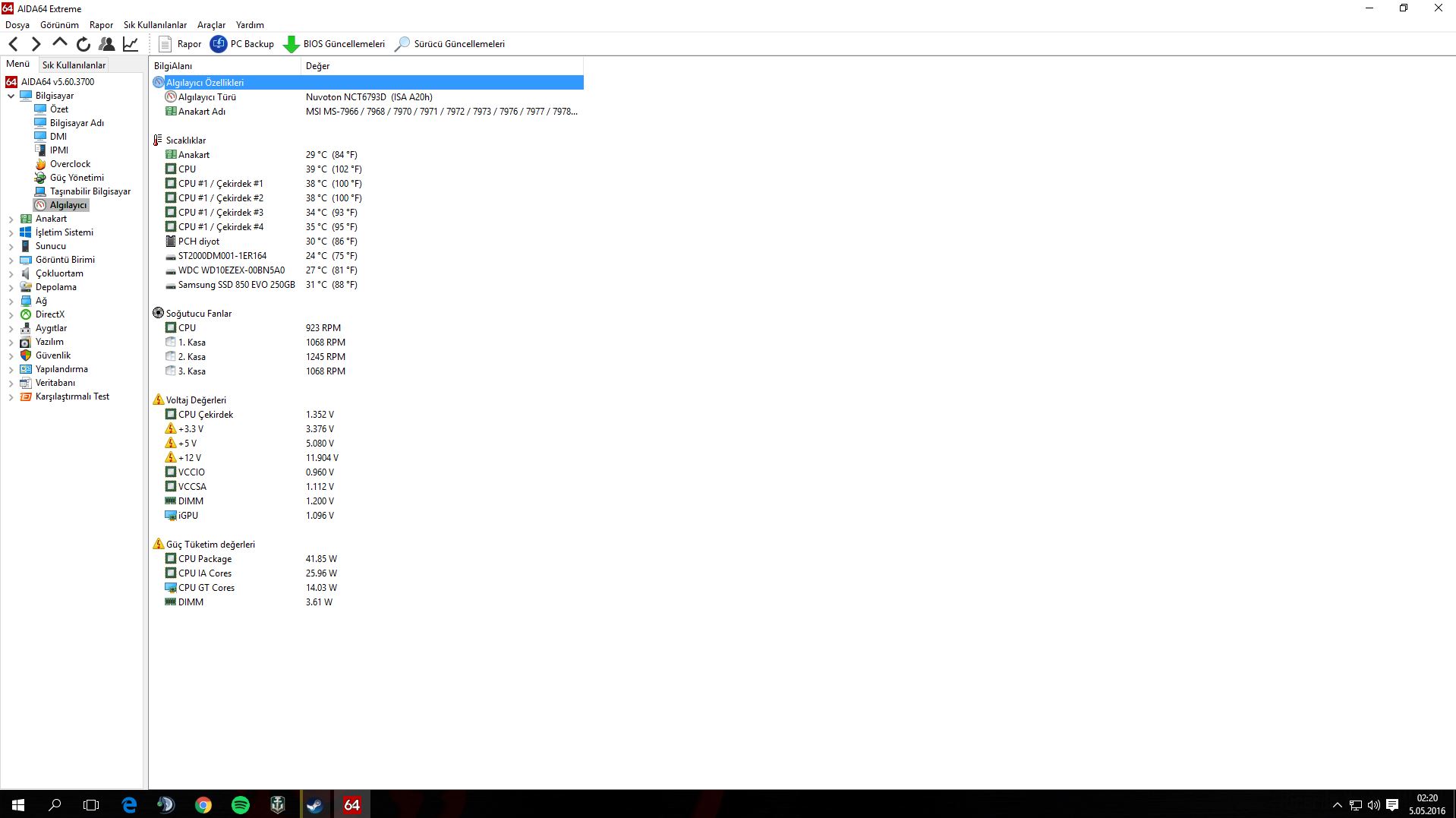Collapse the Bilgisayar tree node
The width and height of the screenshot is (1456, 818).
point(11,96)
